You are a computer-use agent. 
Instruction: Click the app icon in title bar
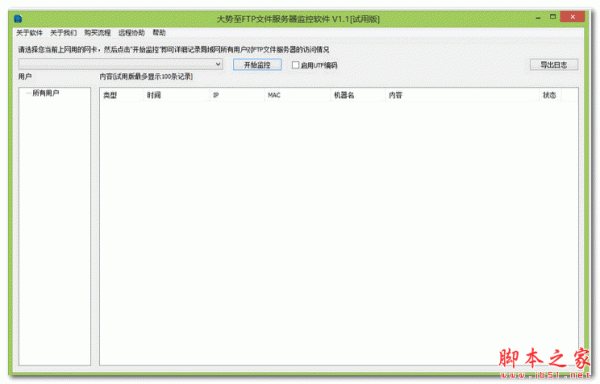coord(18,18)
